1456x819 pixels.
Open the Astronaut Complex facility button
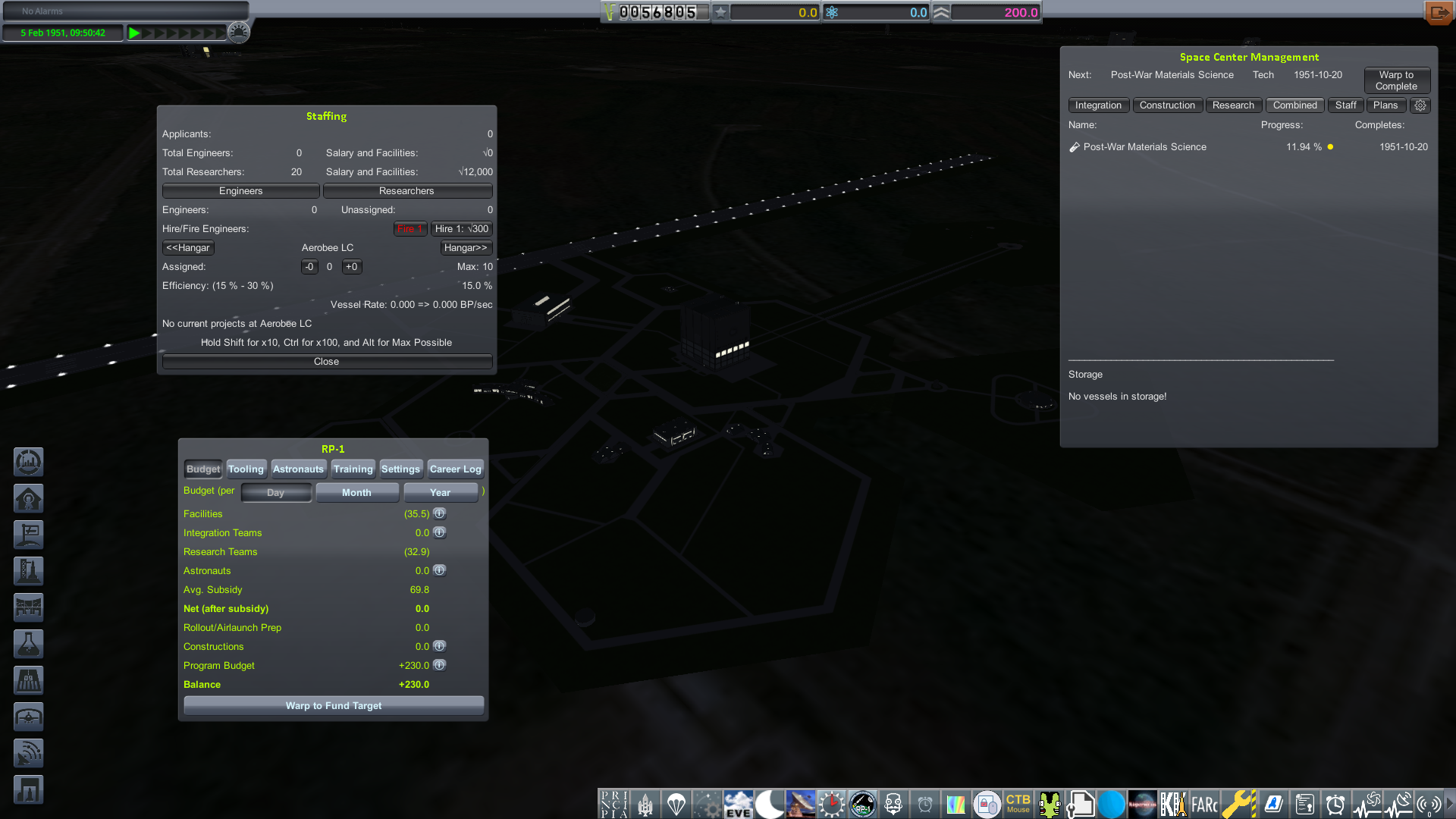[x=29, y=498]
